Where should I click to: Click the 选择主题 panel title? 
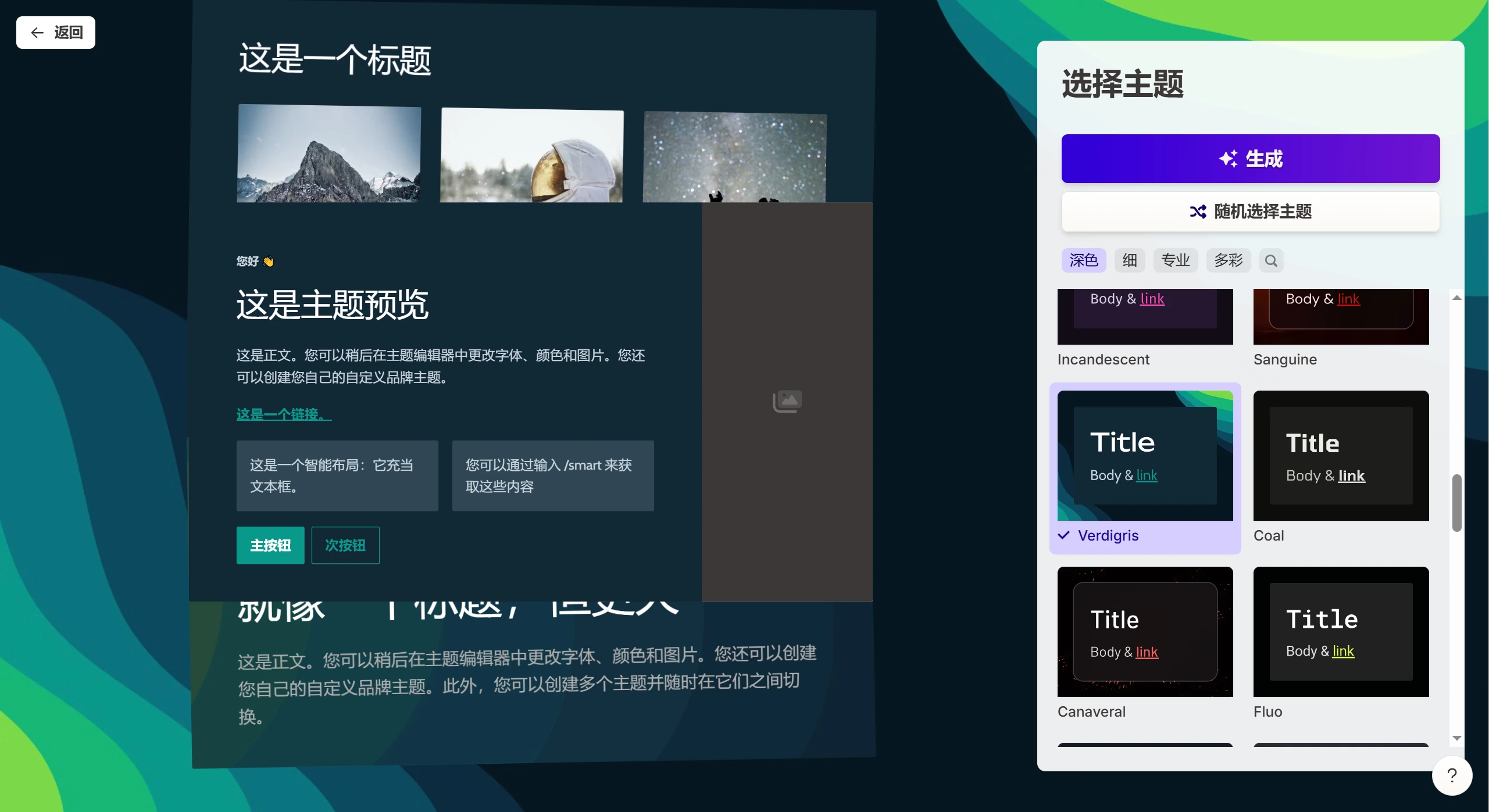pos(1123,84)
